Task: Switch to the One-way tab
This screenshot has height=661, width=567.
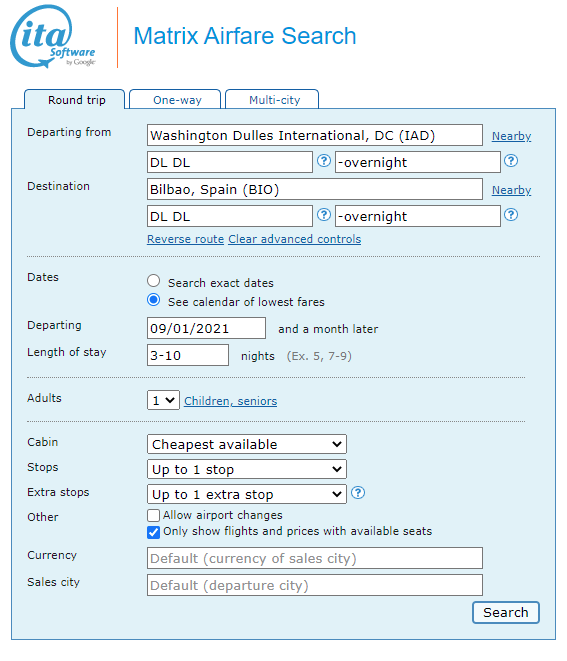Action: pyautogui.click(x=175, y=99)
